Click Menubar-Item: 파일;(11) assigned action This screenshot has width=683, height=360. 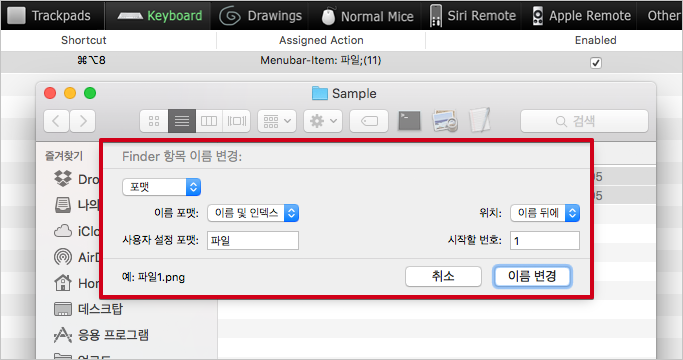click(x=321, y=60)
